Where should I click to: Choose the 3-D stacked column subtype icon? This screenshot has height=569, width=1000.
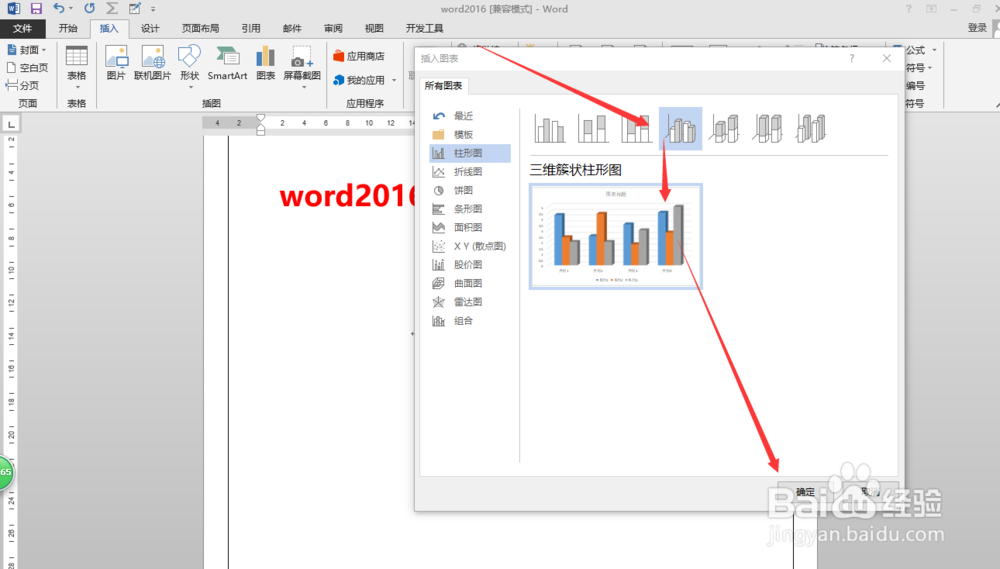point(724,129)
